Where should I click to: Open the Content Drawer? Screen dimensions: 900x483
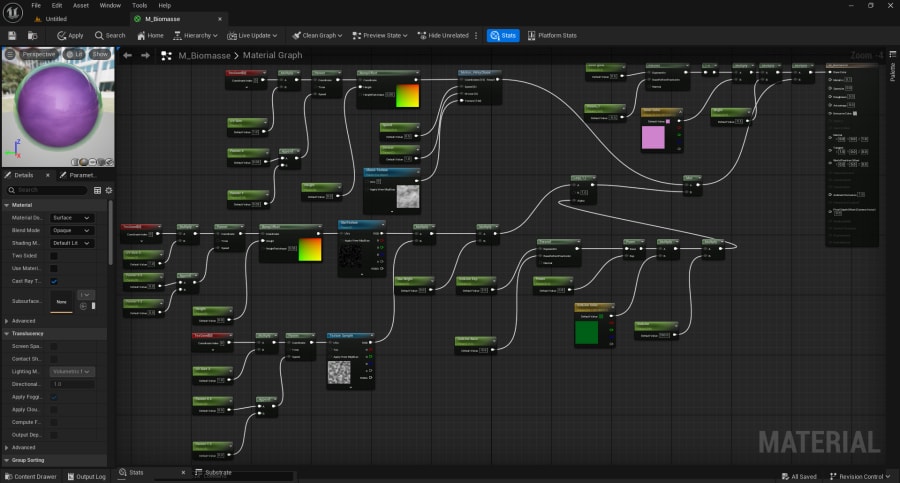31,476
